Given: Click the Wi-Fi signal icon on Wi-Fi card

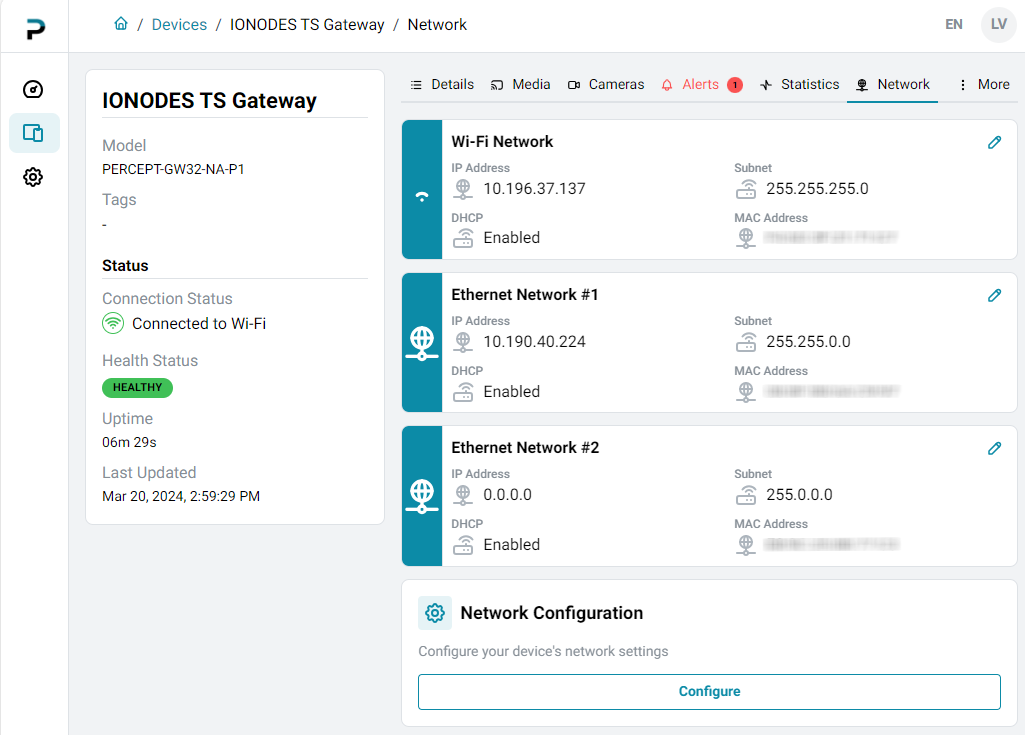Looking at the screenshot, I should 422,196.
